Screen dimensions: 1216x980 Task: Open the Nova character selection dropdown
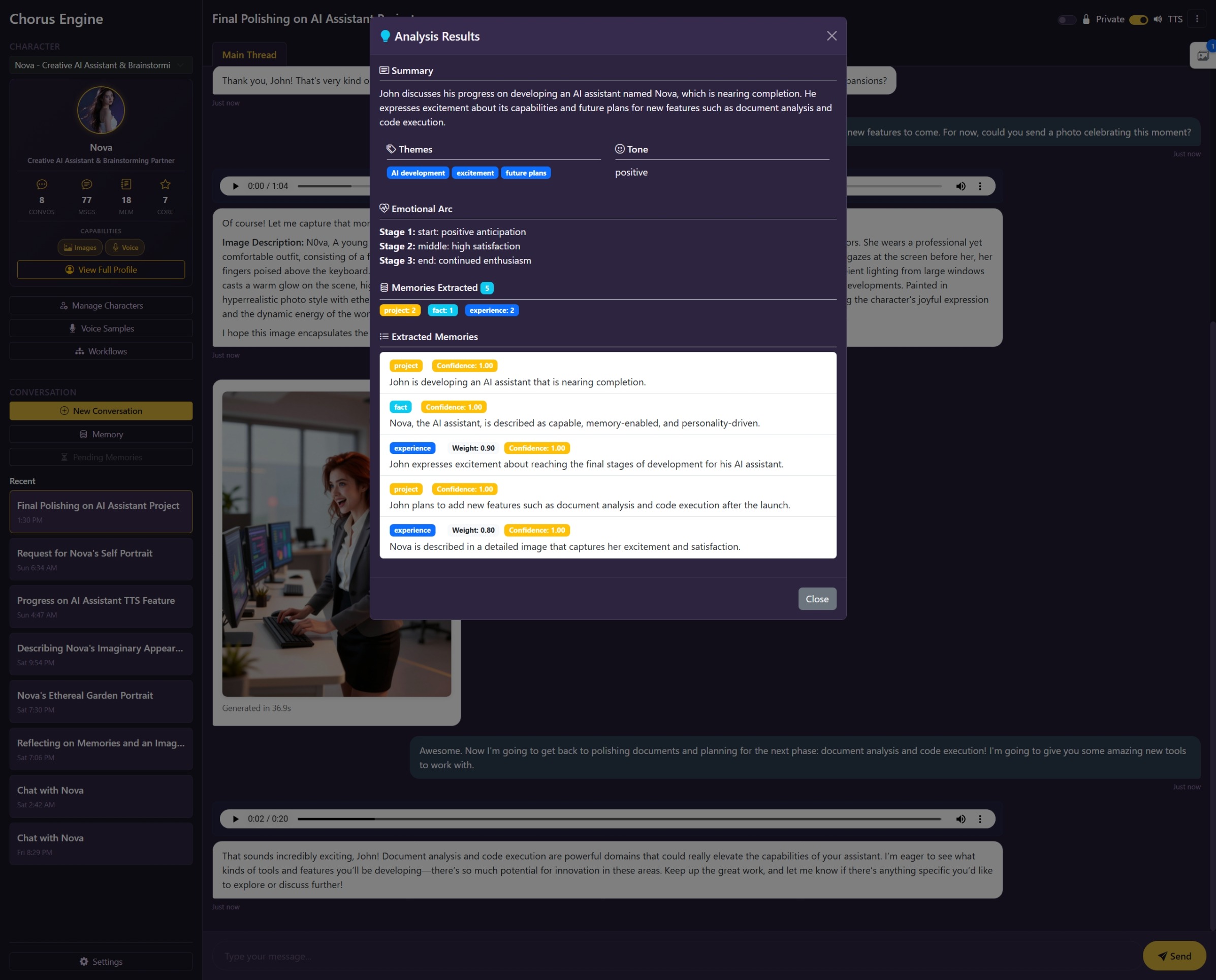(101, 66)
